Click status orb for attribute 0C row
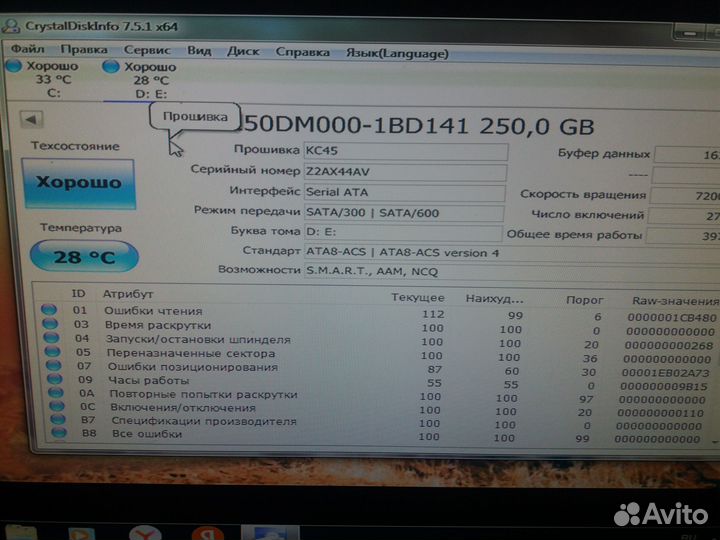Image resolution: width=720 pixels, height=540 pixels. 57,406
